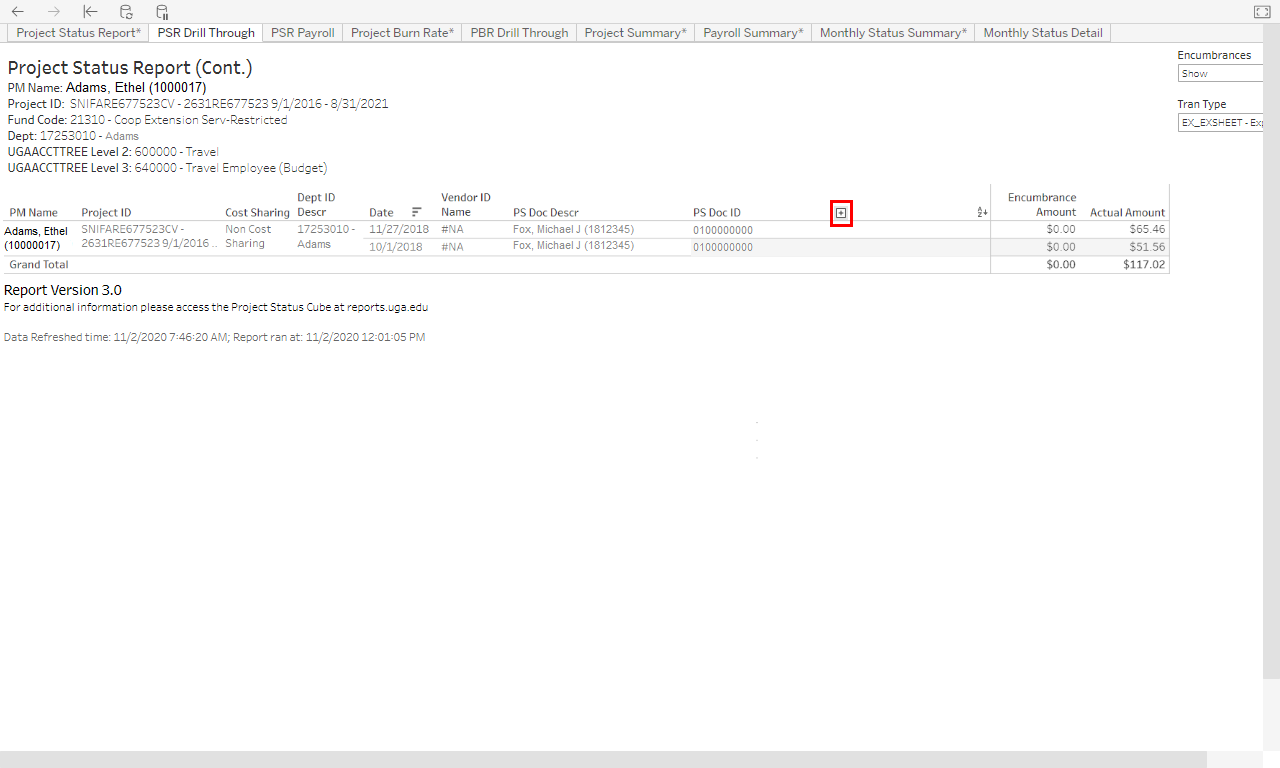Click the Actual Amount header

click(x=1128, y=212)
